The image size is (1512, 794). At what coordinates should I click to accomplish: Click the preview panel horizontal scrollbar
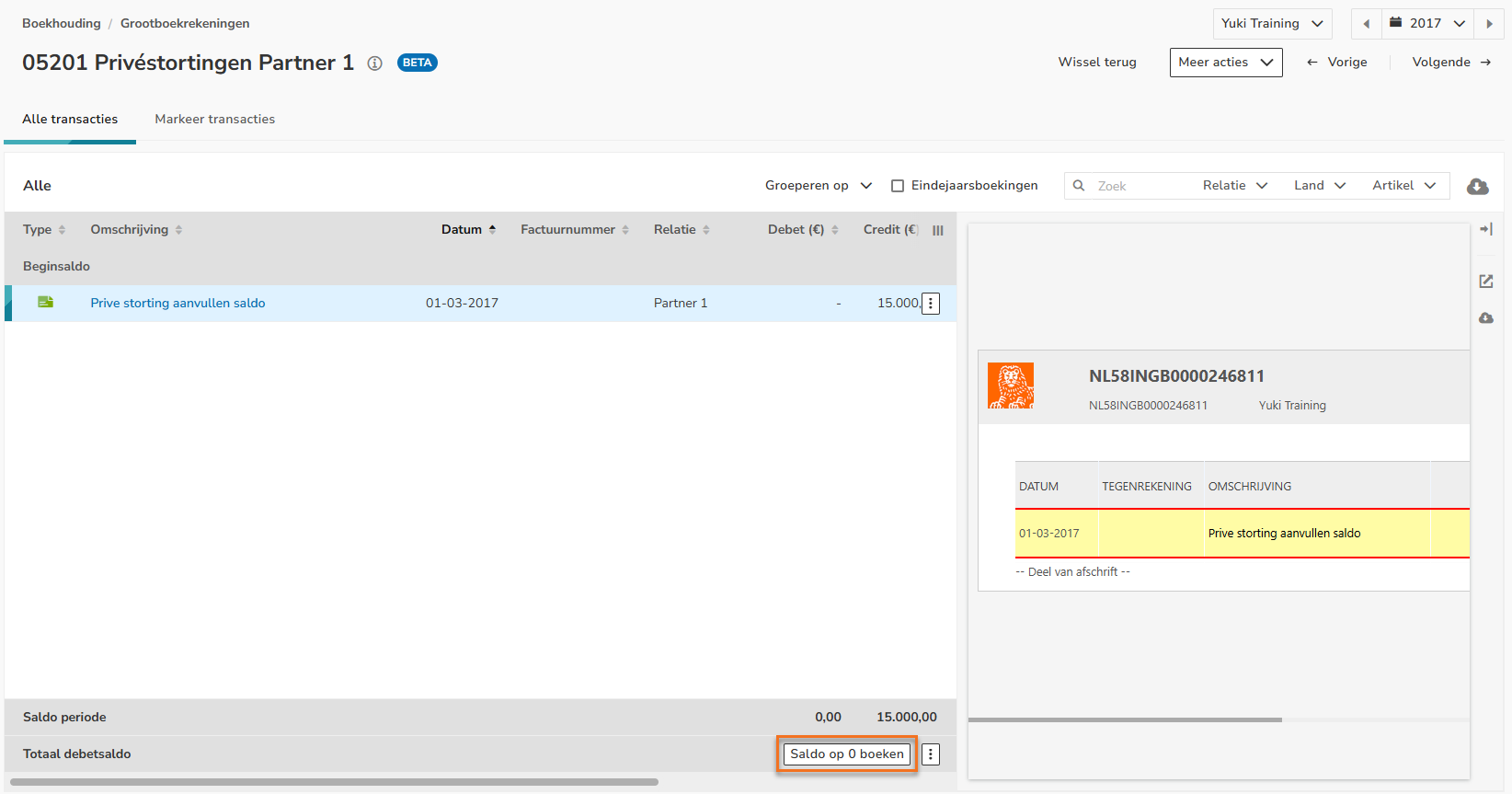tap(1125, 720)
